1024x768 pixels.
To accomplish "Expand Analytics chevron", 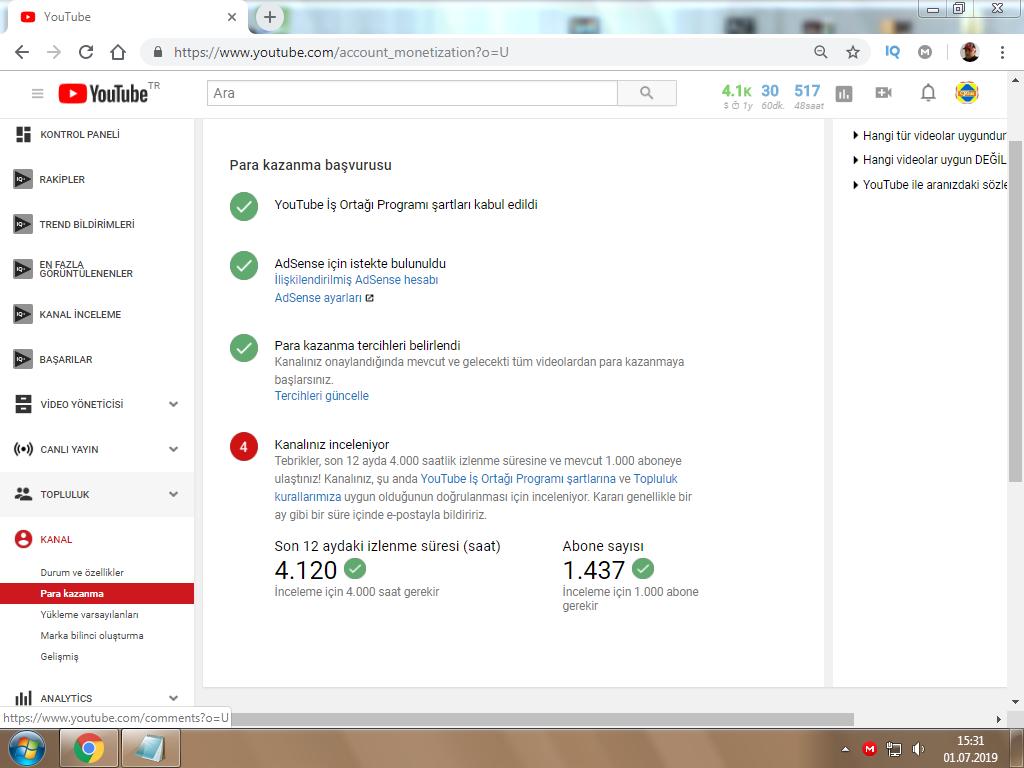I will [x=173, y=698].
